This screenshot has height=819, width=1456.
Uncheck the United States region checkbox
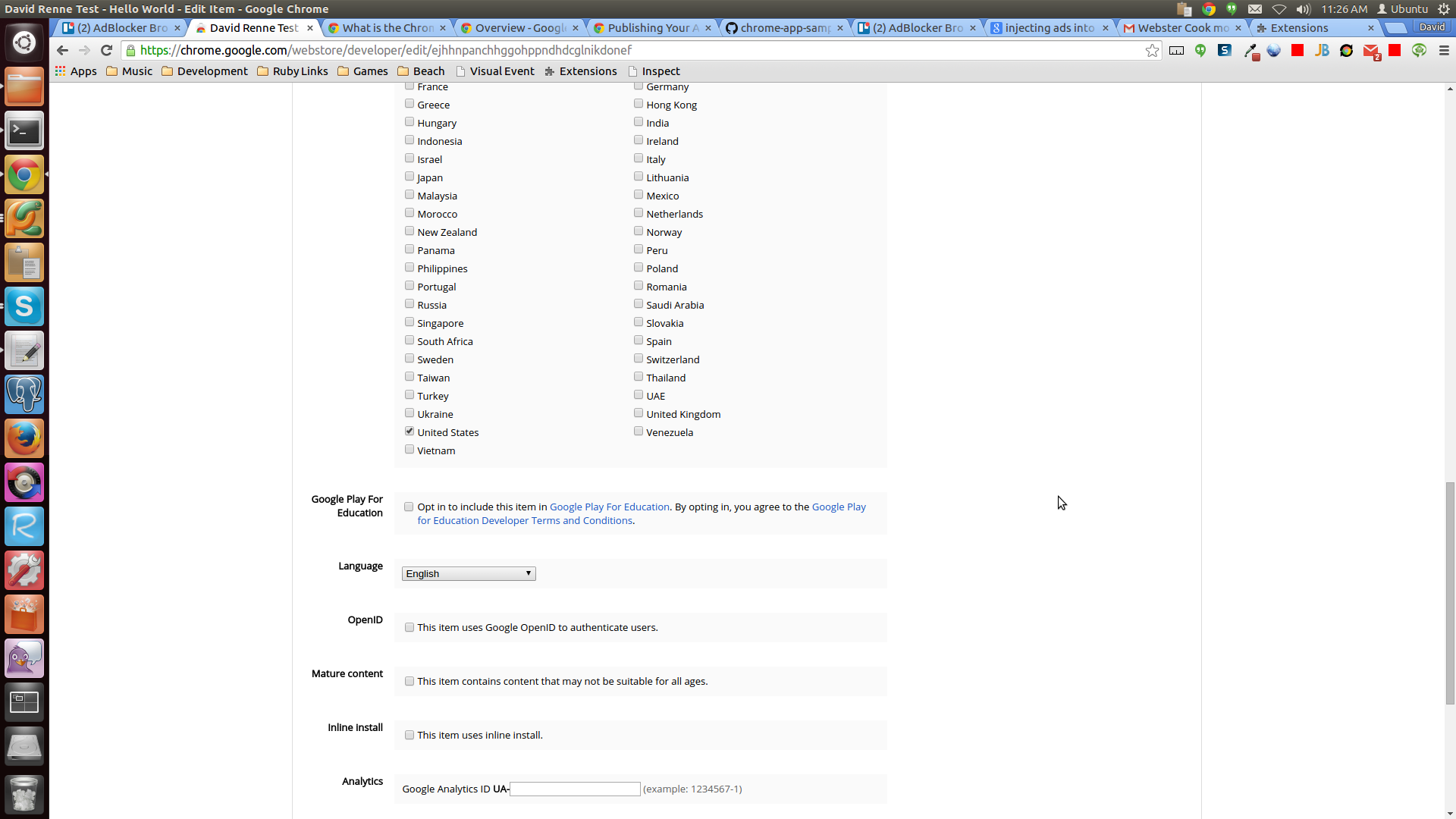(x=409, y=431)
